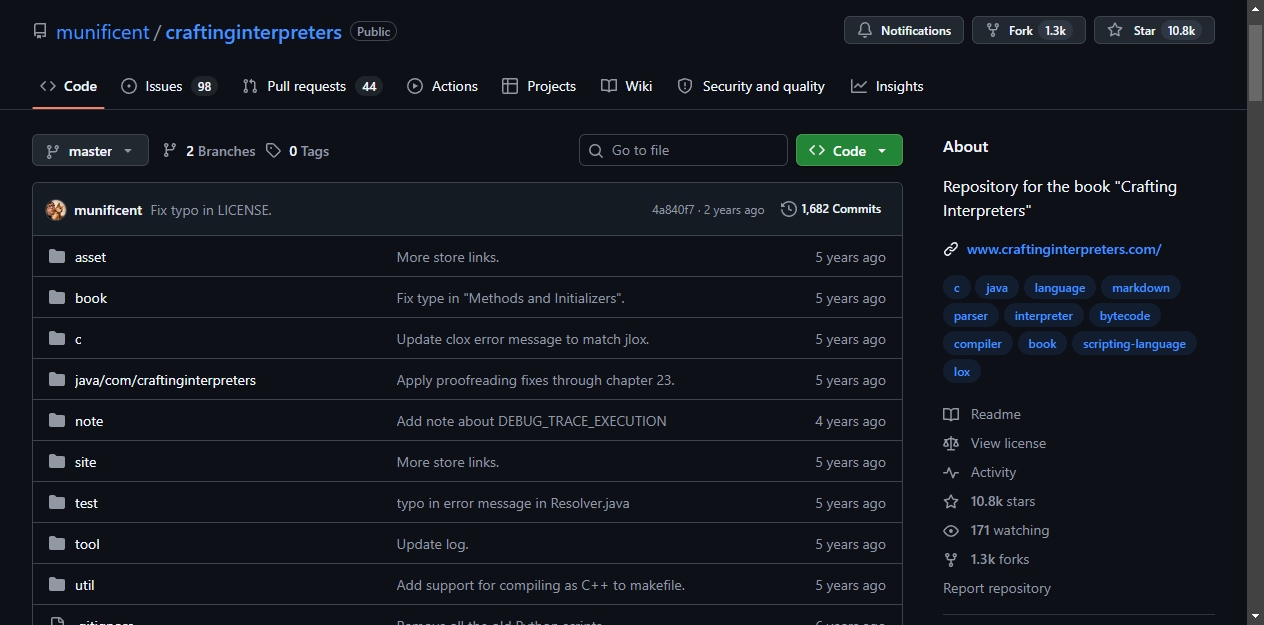The image size is (1264, 625).
Task: Select the scripting-language topic tag
Action: (x=1134, y=344)
